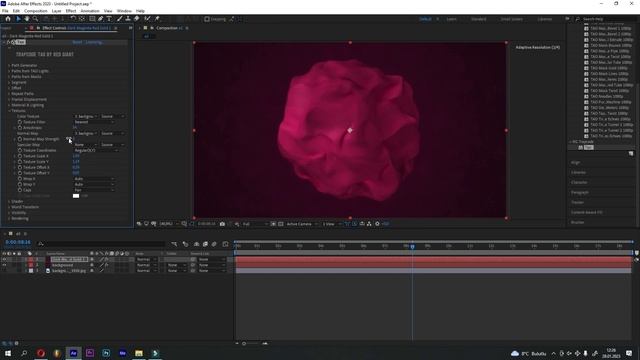
Task: Click the Frame Blending icon in timeline
Action: coord(205,244)
